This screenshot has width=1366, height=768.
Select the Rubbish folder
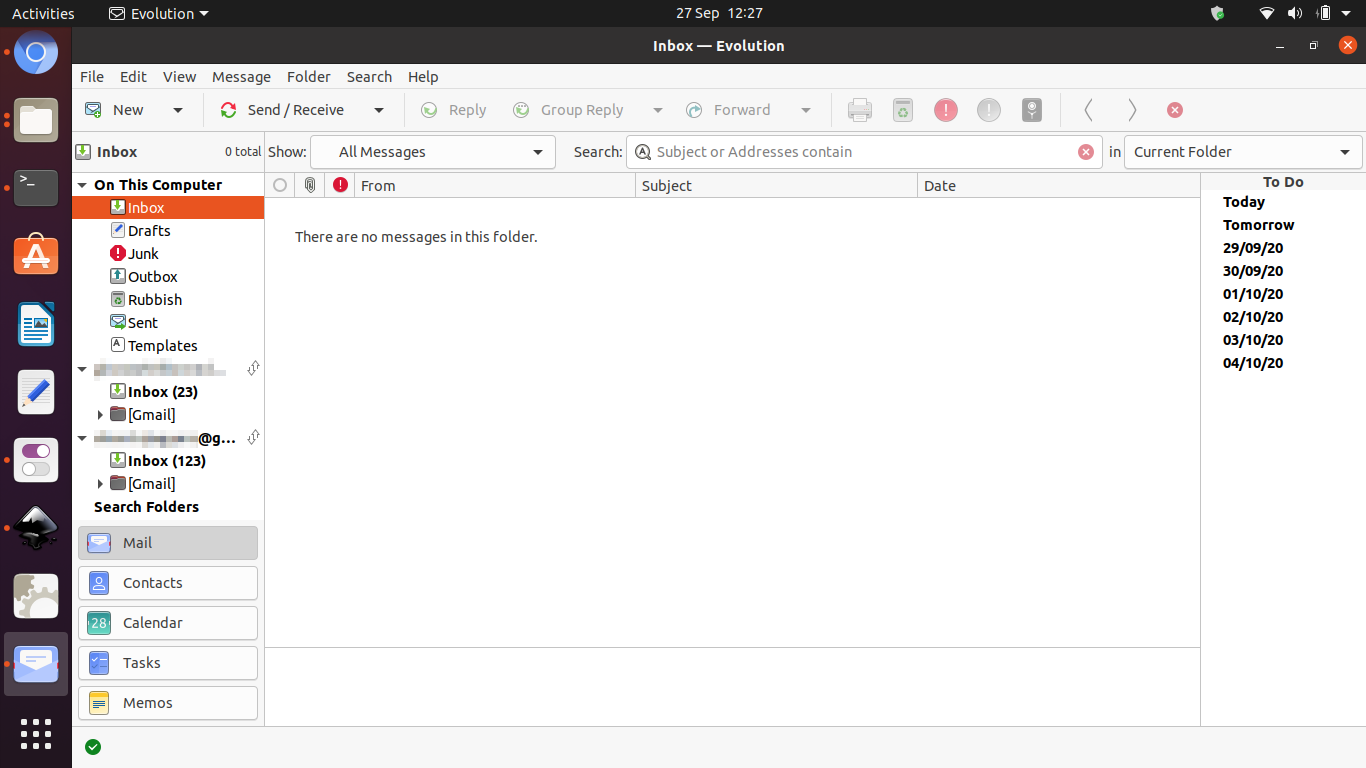(x=155, y=300)
